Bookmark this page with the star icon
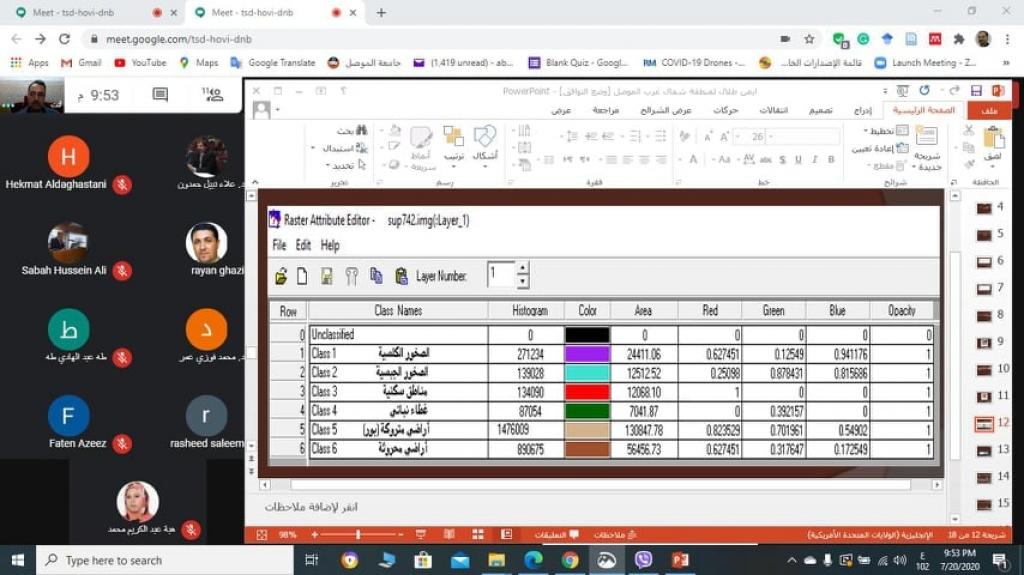 809,39
